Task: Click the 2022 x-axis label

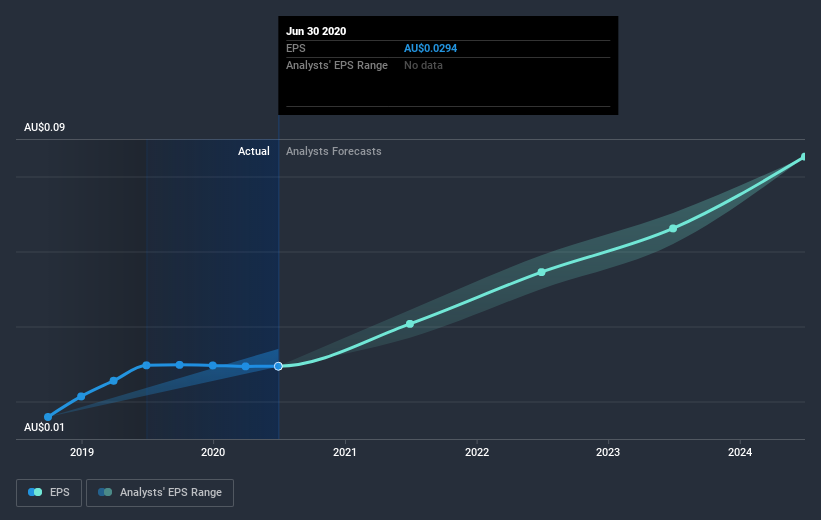Action: point(476,452)
